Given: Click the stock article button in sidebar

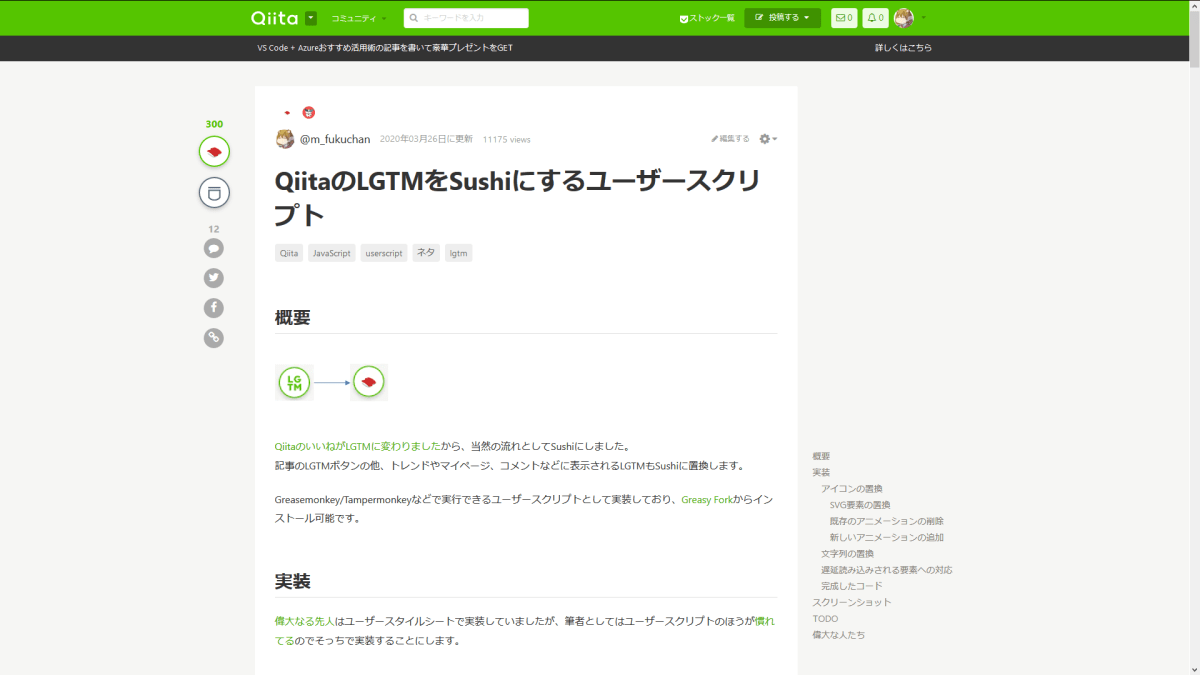Looking at the screenshot, I should click(x=214, y=192).
